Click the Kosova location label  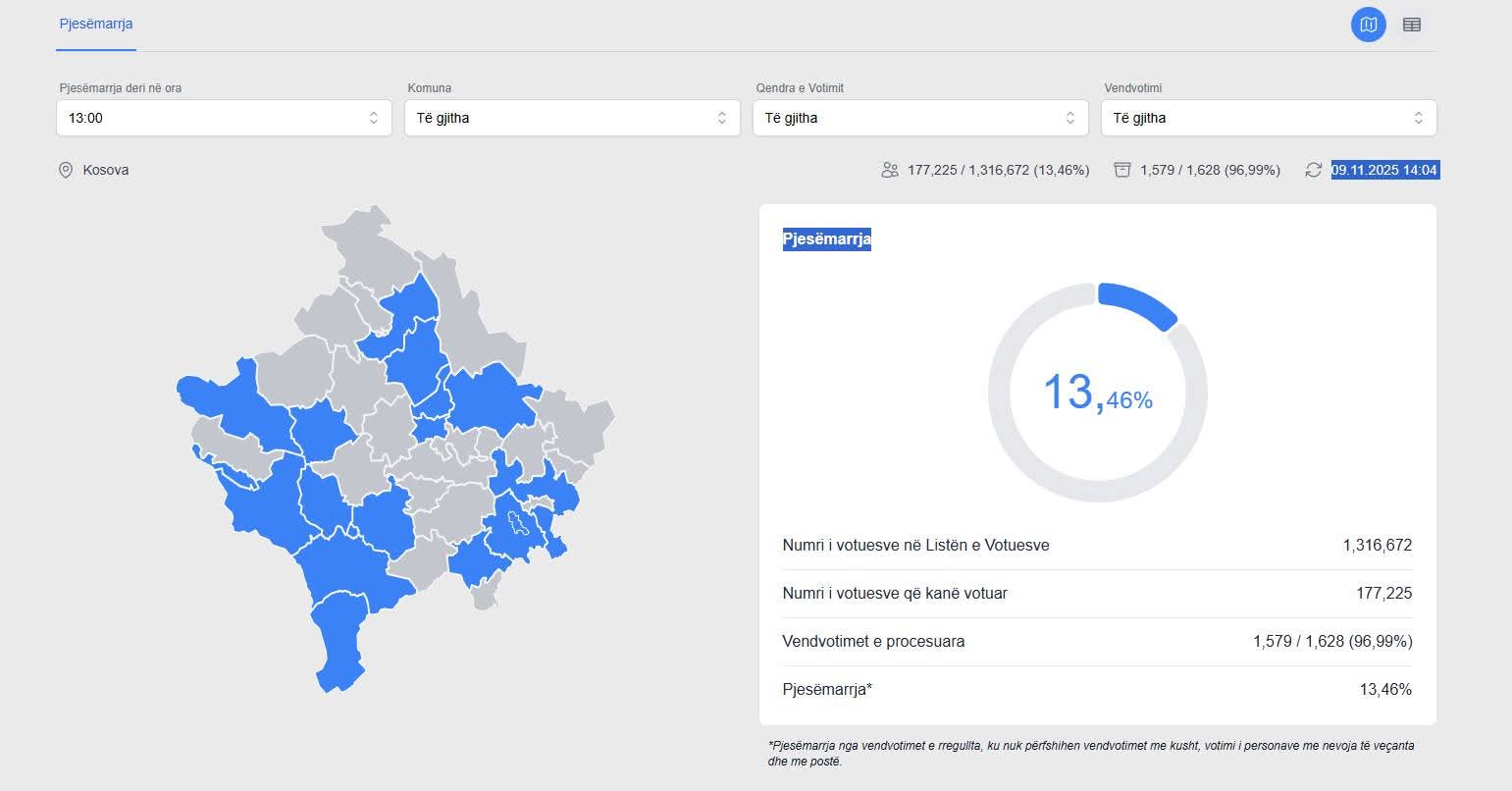click(x=106, y=170)
